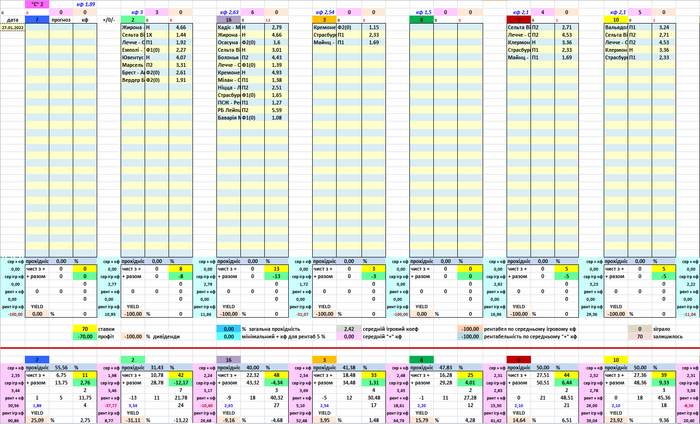Click the +/0/- header cell
700x424 pixels.
(108, 20)
